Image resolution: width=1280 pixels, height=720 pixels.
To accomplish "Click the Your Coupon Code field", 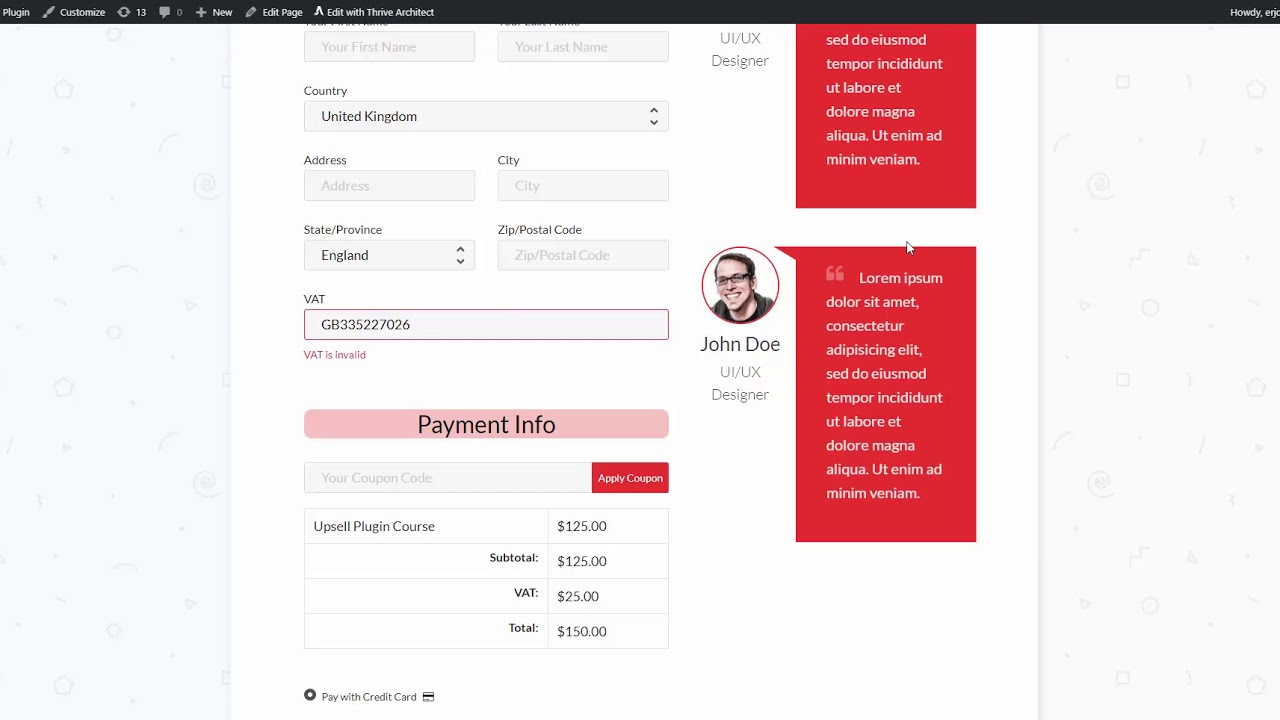I will [448, 477].
